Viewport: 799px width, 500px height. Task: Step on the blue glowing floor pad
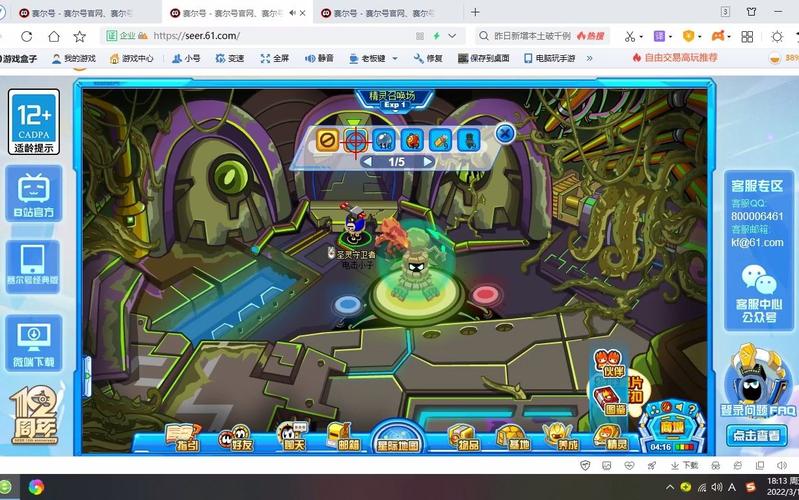[348, 305]
